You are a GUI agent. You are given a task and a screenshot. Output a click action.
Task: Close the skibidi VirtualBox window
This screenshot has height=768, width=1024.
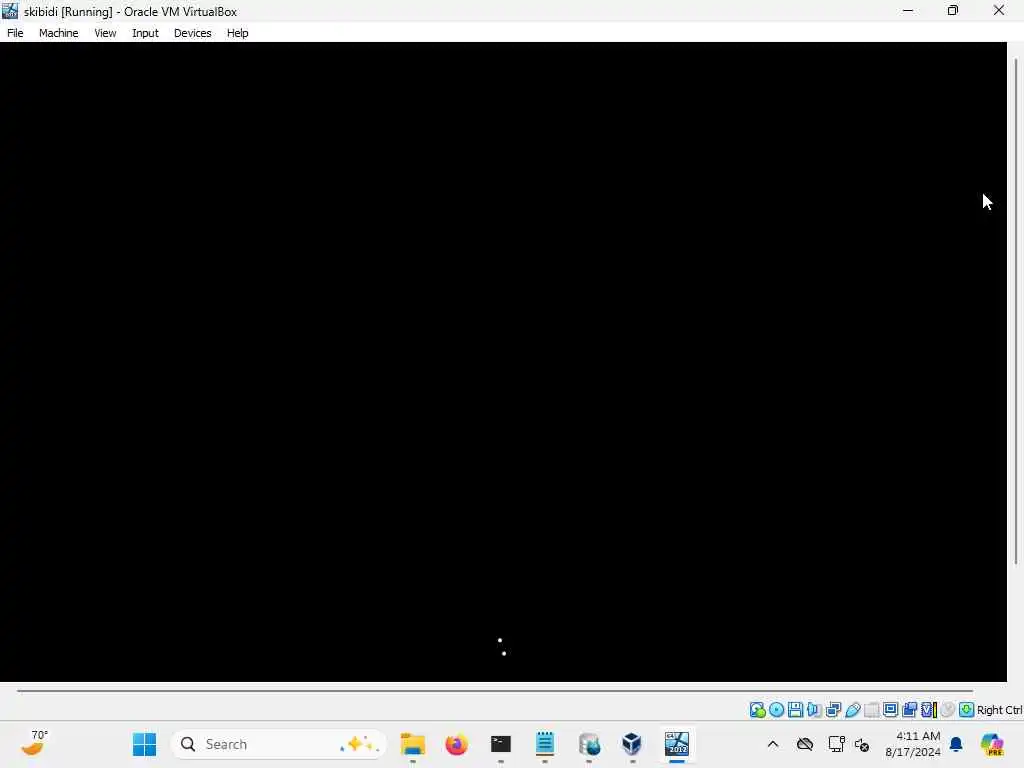click(999, 11)
